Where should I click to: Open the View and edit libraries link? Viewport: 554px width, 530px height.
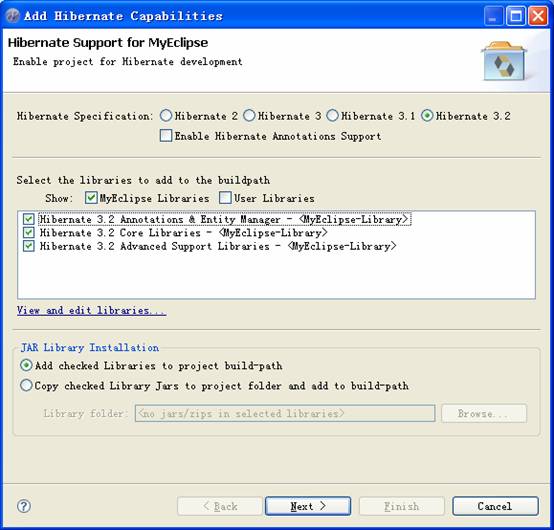(x=91, y=310)
